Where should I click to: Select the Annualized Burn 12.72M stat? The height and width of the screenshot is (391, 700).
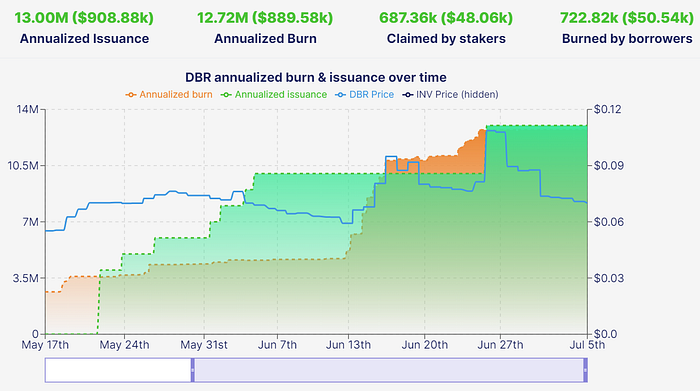[265, 28]
